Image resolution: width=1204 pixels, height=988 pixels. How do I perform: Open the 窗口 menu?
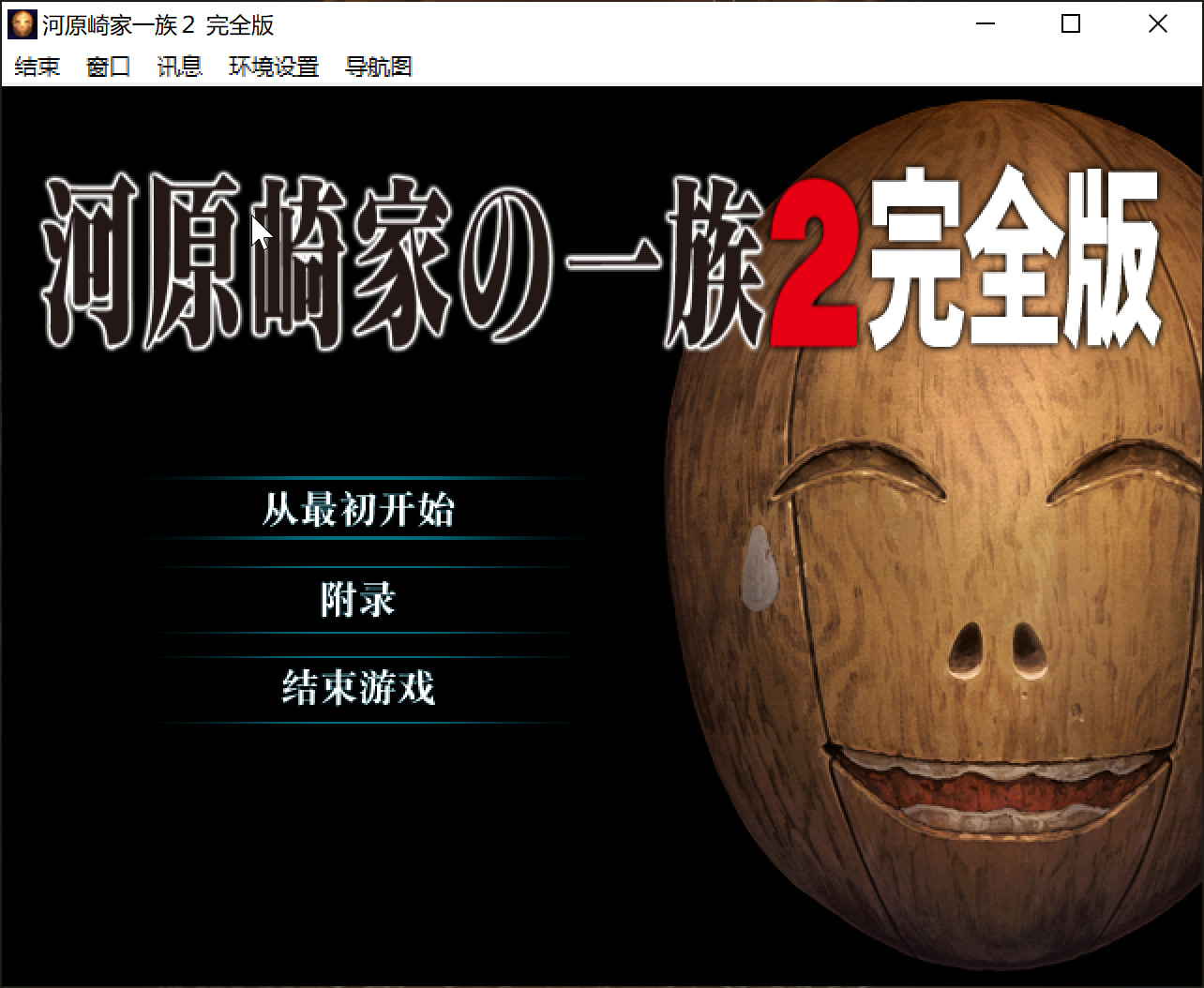click(108, 67)
